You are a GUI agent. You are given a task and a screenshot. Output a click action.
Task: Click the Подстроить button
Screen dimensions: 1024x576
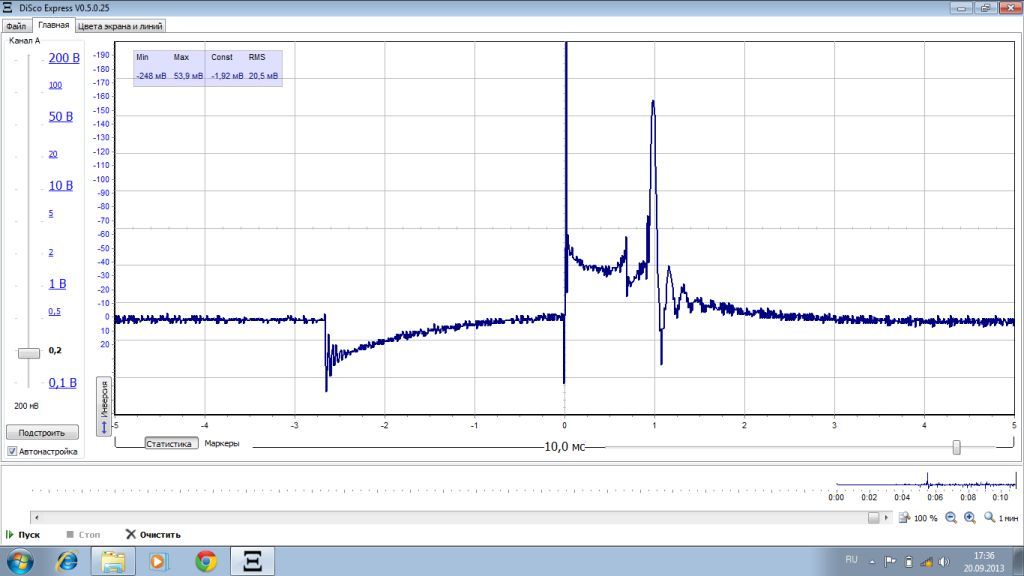42,432
